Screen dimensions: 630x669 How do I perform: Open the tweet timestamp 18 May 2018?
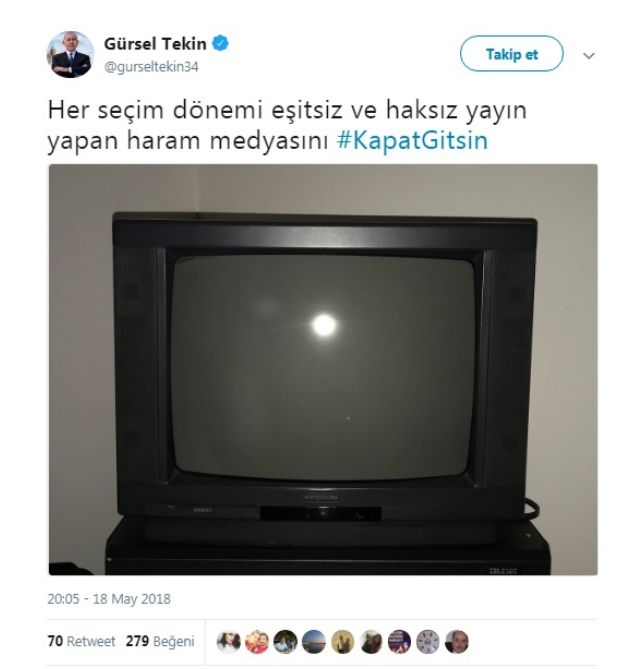point(109,599)
